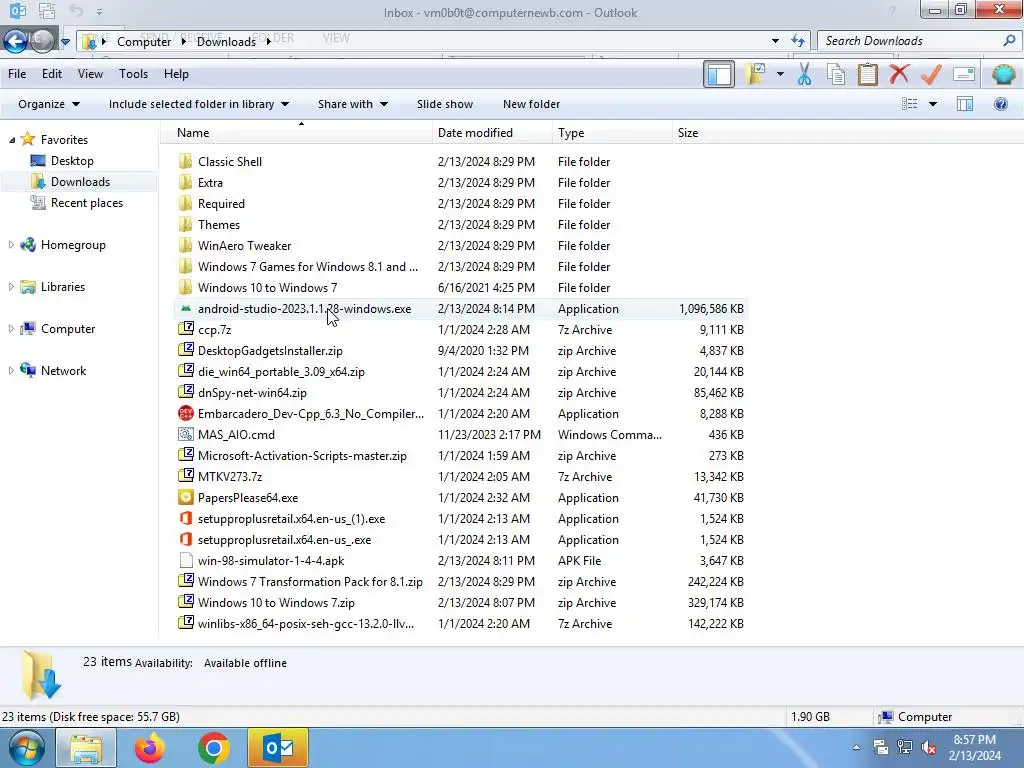Click the New folder button
Viewport: 1024px width, 768px height.
[531, 104]
